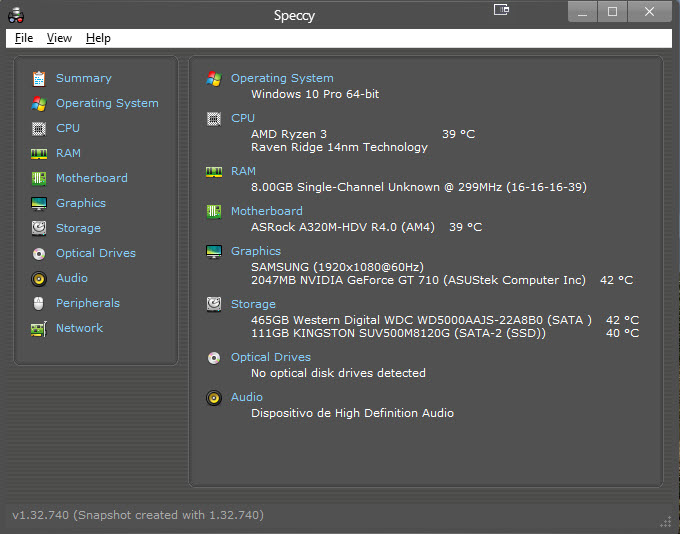Click the Kingston SSD temperature '40 °C'
The image size is (680, 534).
622,333
